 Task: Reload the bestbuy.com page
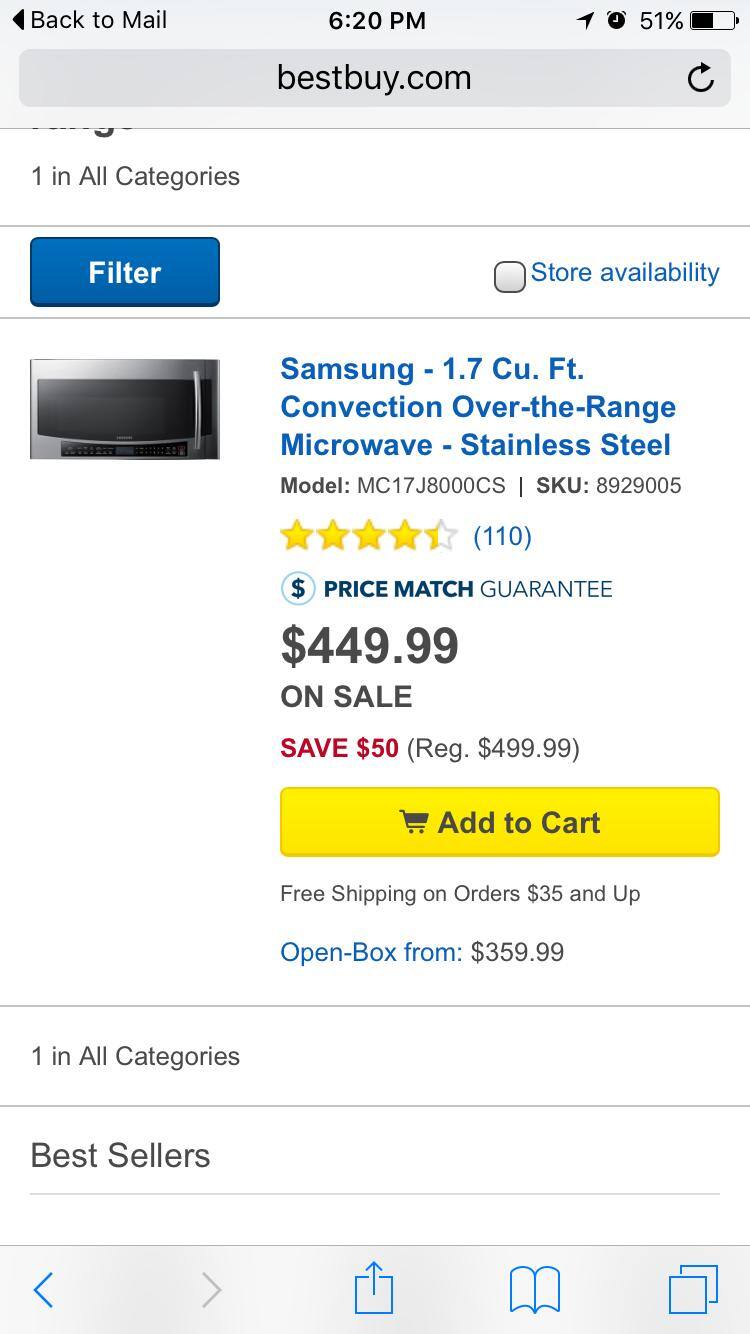click(x=700, y=78)
